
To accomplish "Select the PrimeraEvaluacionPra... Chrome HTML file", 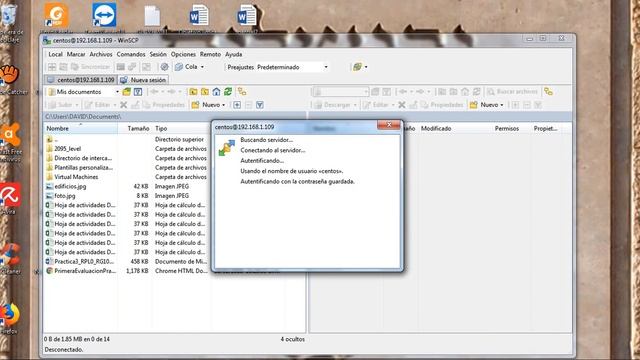I will (85, 271).
